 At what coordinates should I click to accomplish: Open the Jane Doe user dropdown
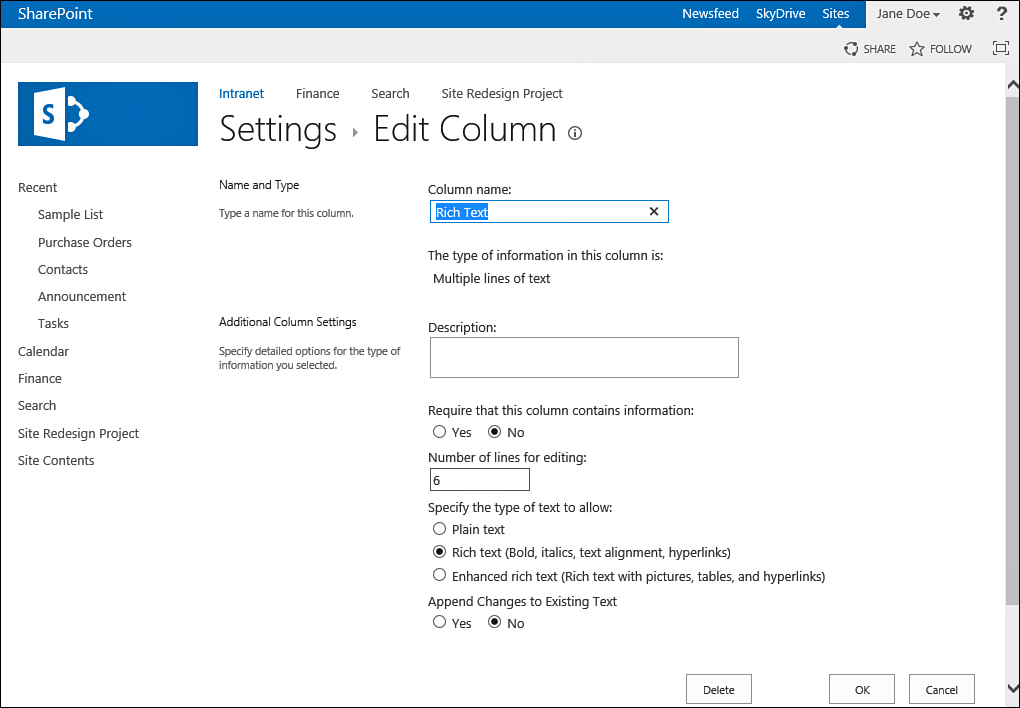(908, 14)
